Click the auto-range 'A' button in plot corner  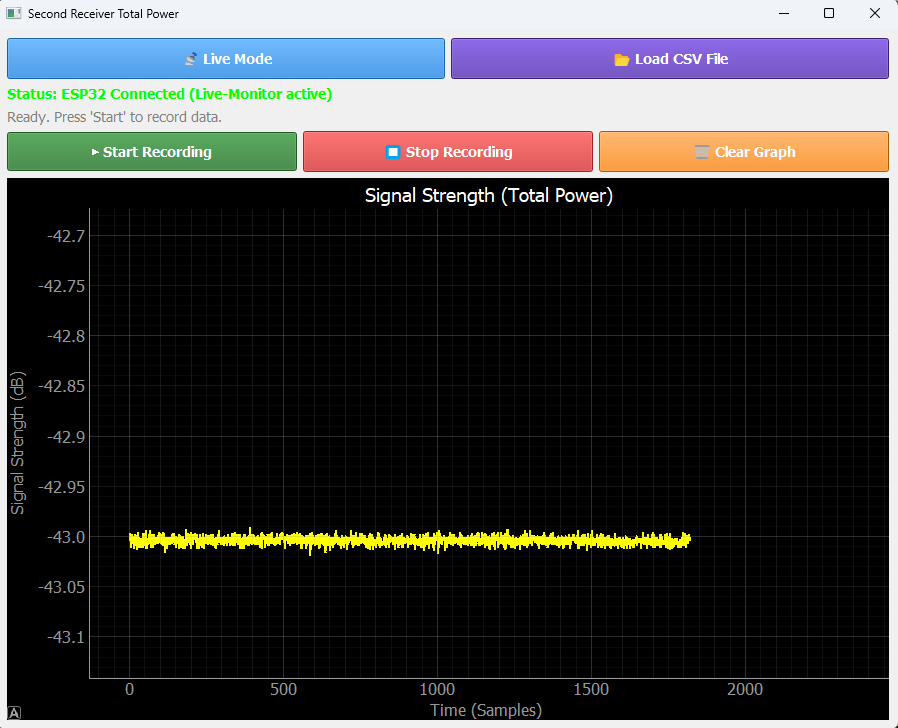[14, 713]
